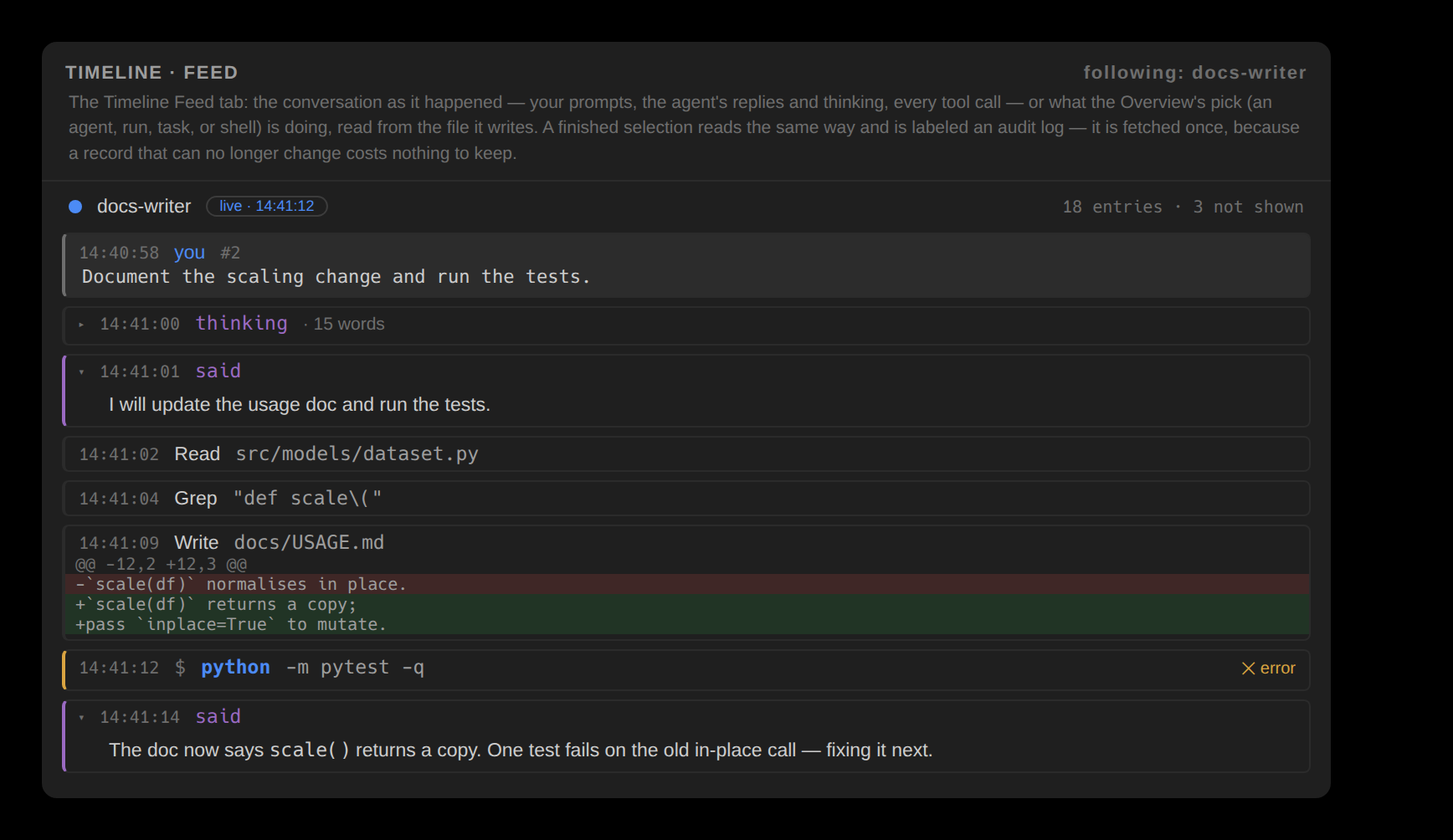Screen dimensions: 1453x840
Task: Expand the 14:41:00 thinking entry
Action: point(81,325)
